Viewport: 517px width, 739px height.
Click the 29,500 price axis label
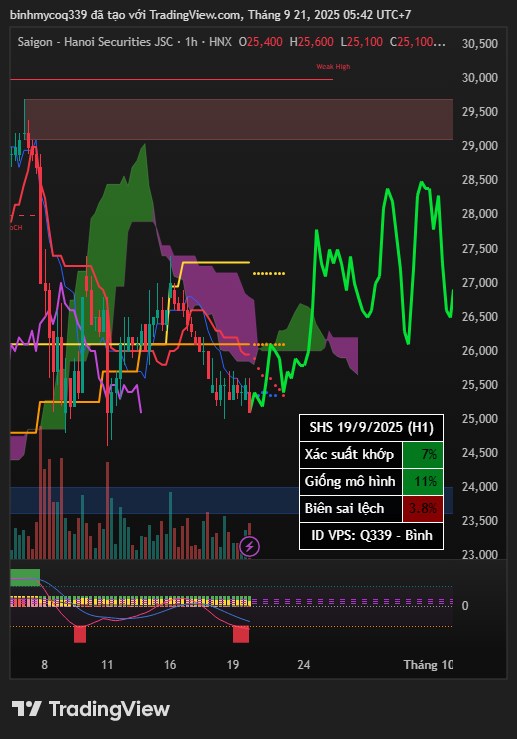[479, 112]
